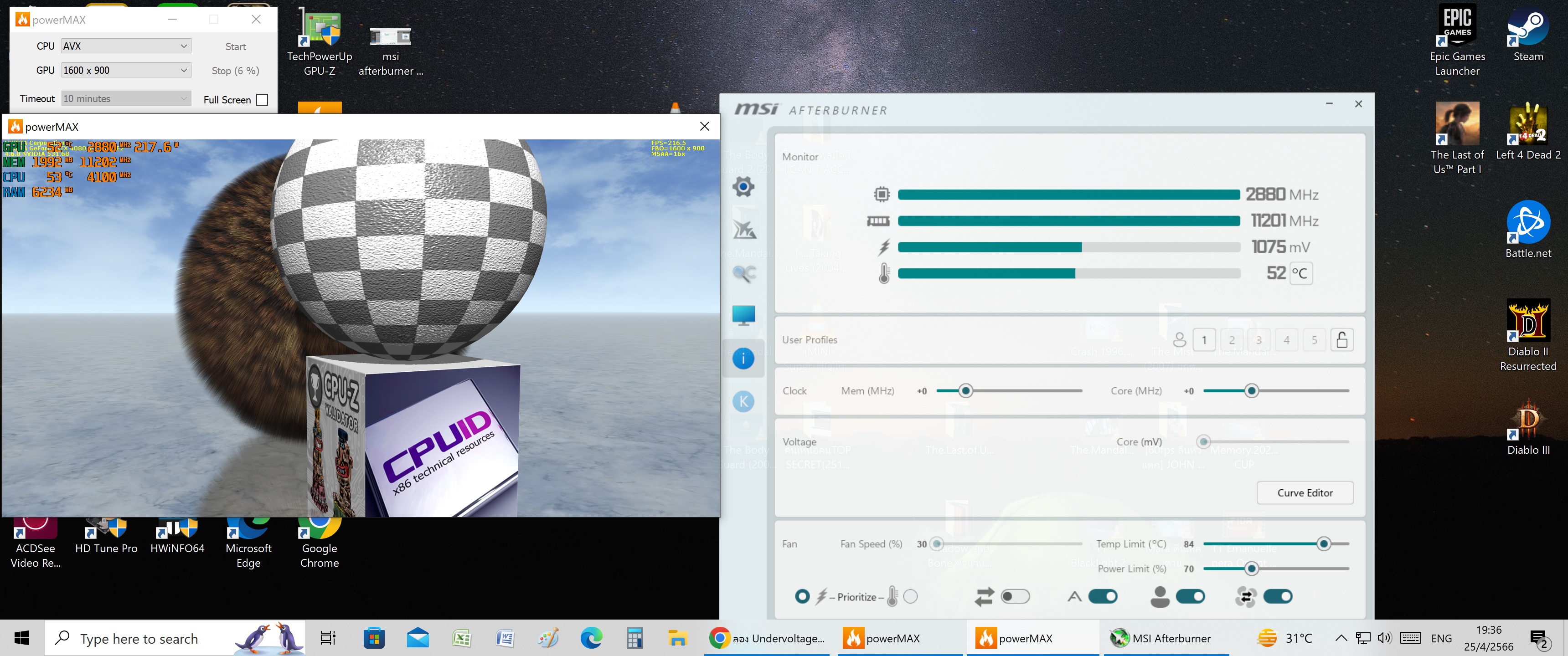Screen dimensions: 1568x656
Task: Click the taskbar search box
Action: pos(174,638)
